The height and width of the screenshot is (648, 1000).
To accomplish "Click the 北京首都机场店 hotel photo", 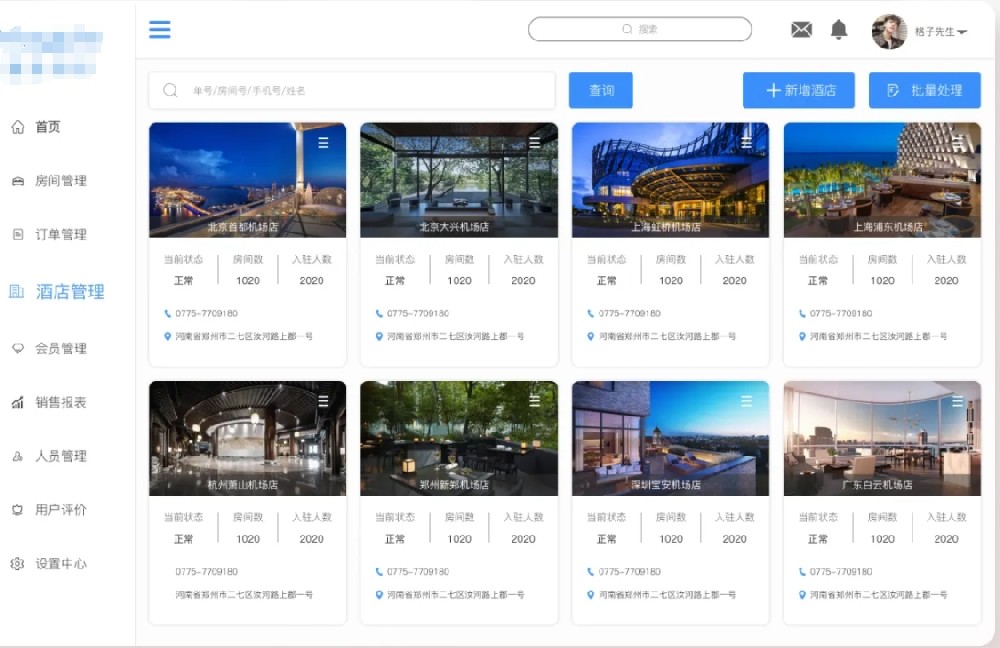I will [x=247, y=180].
